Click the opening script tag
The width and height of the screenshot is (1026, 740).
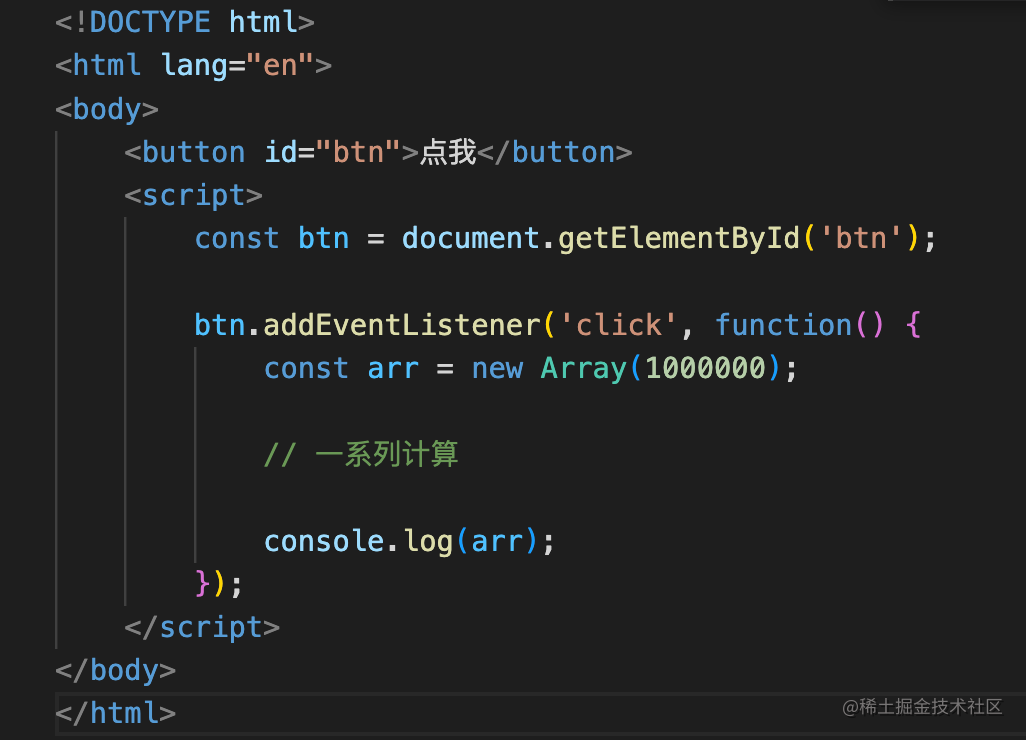click(x=194, y=195)
